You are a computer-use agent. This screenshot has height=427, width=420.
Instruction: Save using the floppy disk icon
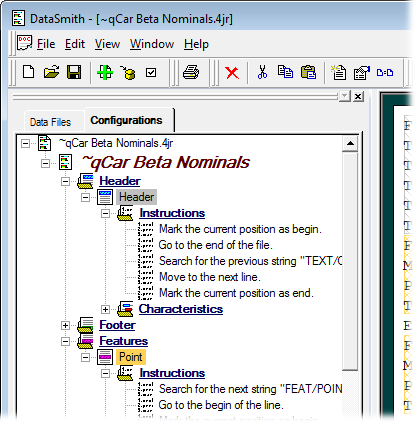(x=74, y=72)
